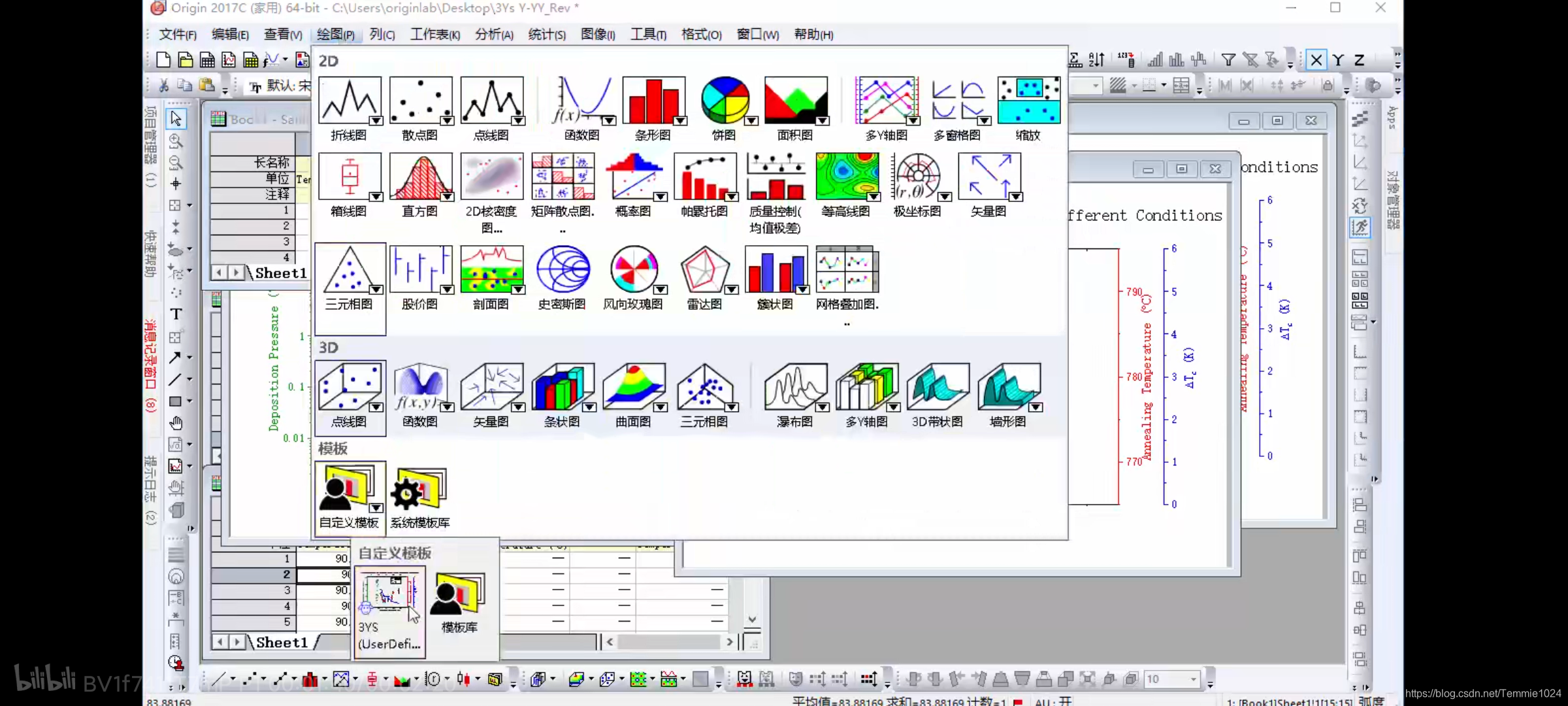Choose the 3D 瀑布图 waterfall icon
Screen dimensions: 1568x706
pos(794,387)
